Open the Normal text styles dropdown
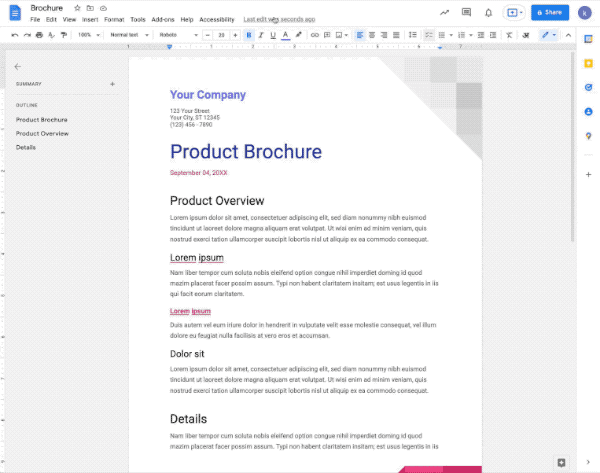 [129, 35]
